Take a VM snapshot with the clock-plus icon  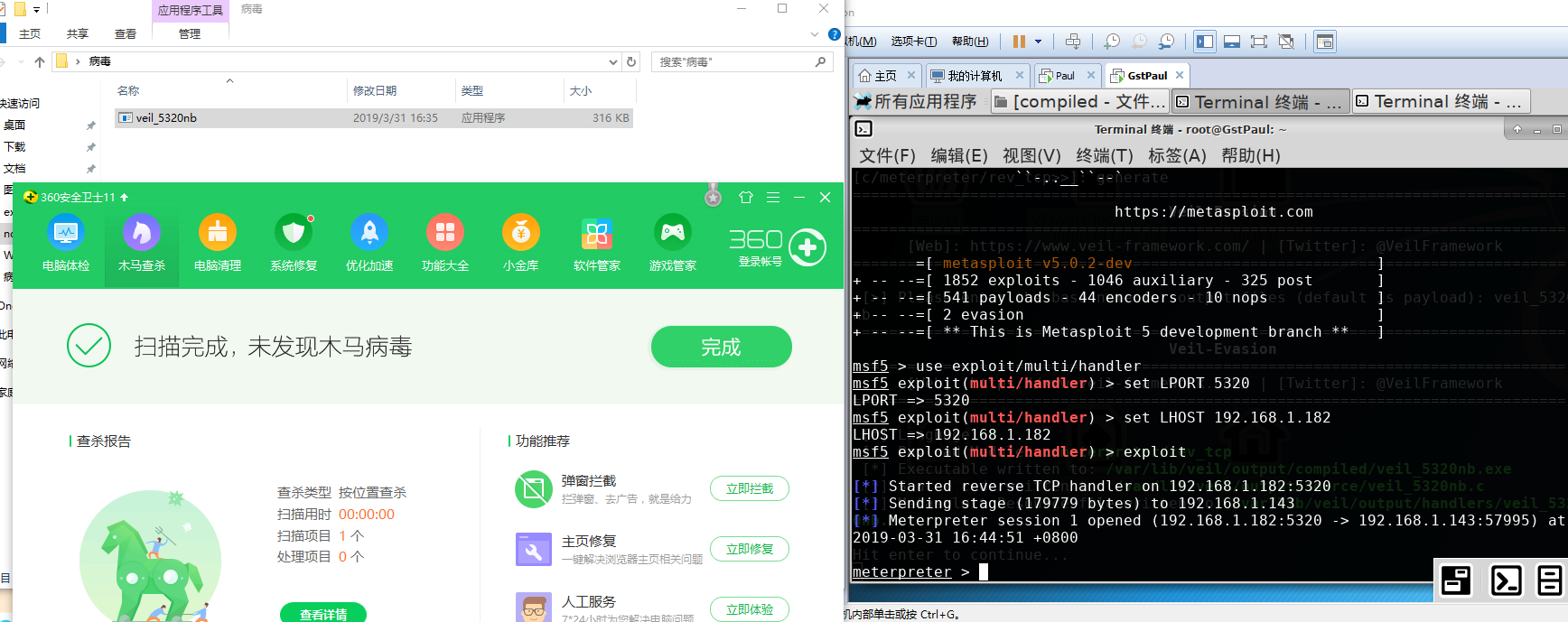[x=1112, y=42]
